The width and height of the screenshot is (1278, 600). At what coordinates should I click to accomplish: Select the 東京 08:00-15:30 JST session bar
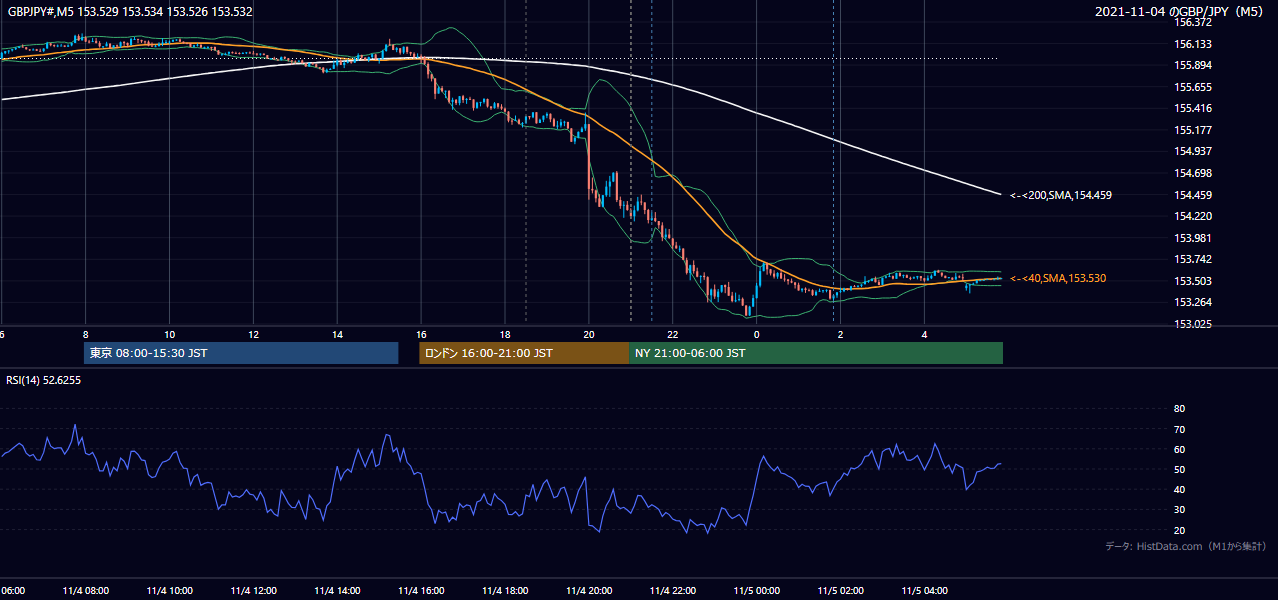[x=241, y=353]
